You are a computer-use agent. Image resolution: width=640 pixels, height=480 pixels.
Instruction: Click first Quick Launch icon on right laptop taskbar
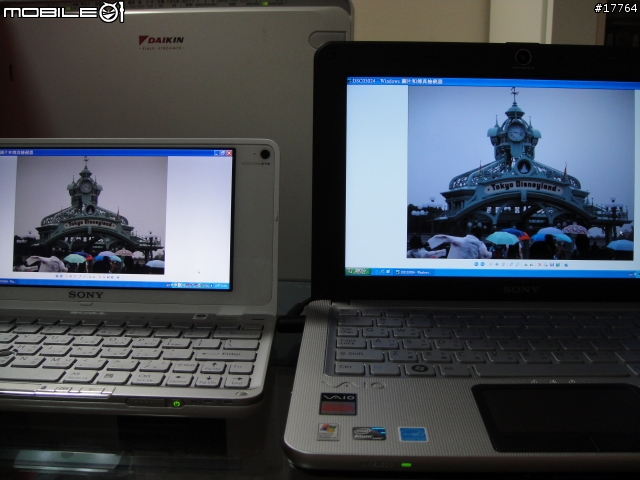pos(376,271)
